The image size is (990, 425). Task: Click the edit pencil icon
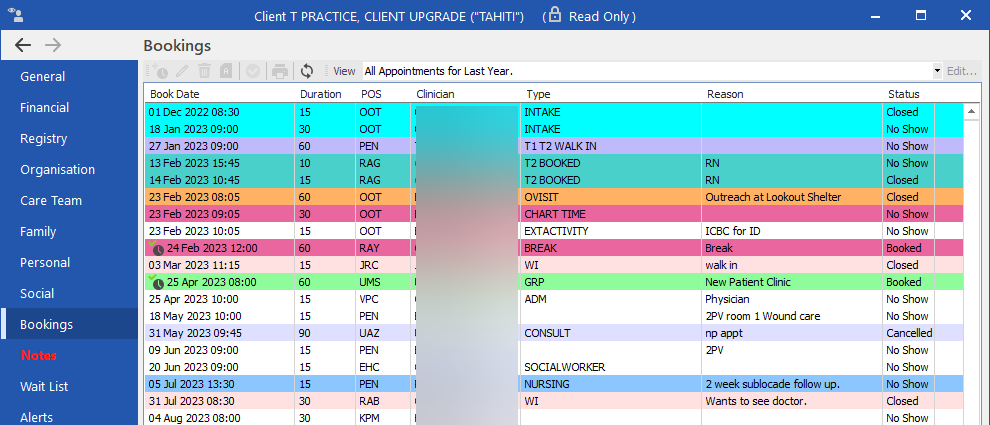coord(181,71)
